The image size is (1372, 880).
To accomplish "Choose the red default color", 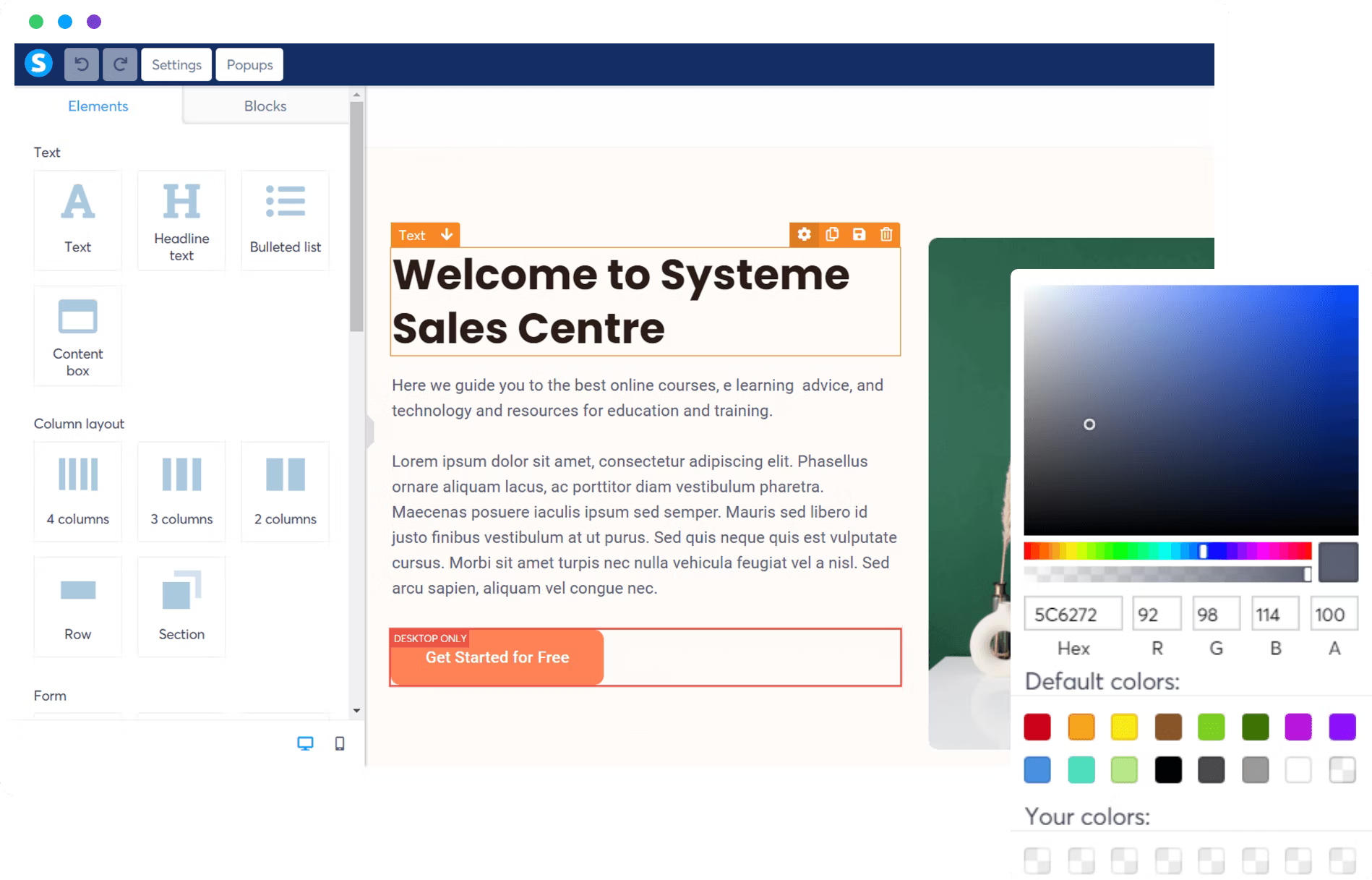I will click(x=1037, y=727).
